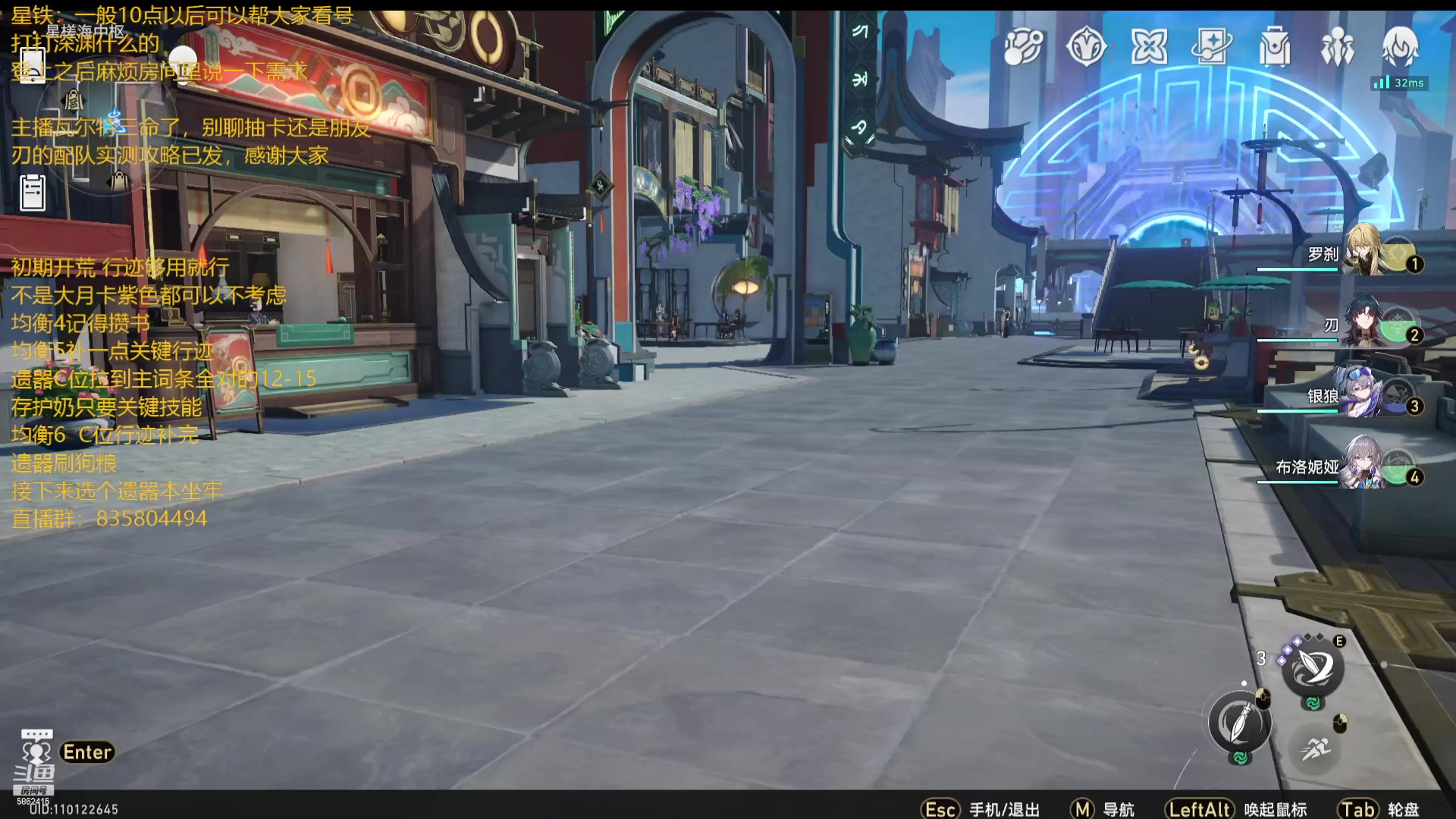Viewport: 1456px width, 819px height.
Task: Use the technique skill icon marked E
Action: pyautogui.click(x=1313, y=668)
